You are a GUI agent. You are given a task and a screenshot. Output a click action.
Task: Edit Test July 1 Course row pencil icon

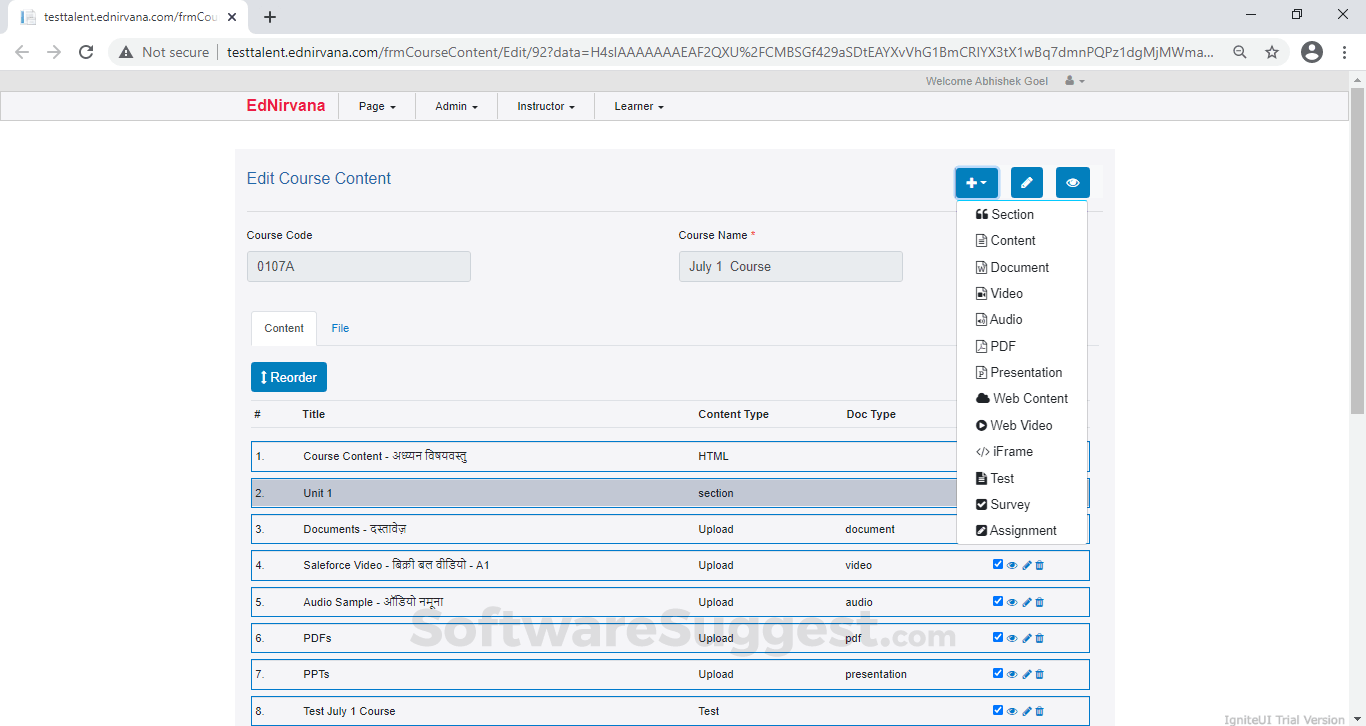pyautogui.click(x=1026, y=711)
